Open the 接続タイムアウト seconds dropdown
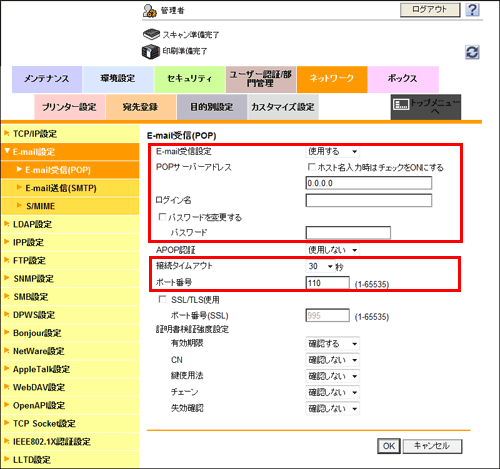The image size is (500, 469). pyautogui.click(x=320, y=266)
